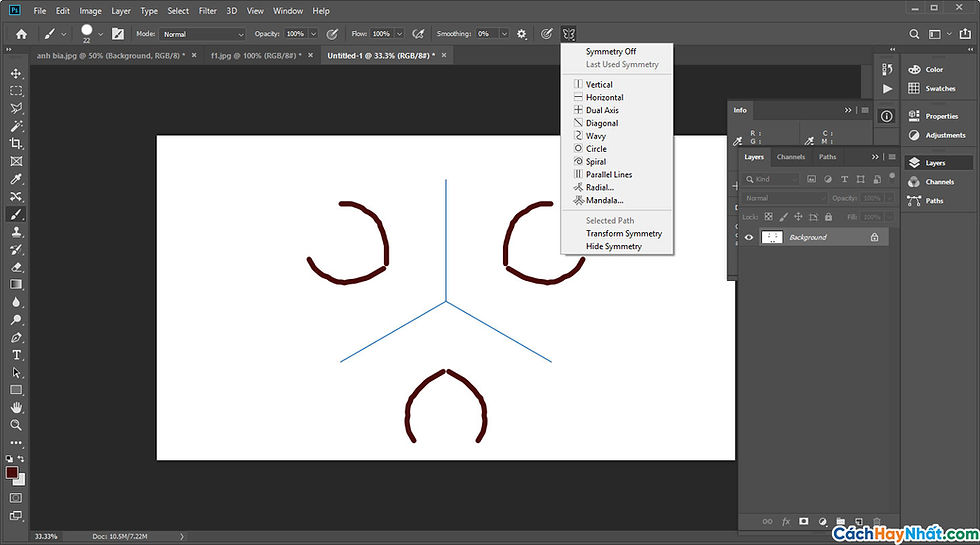
Task: Open status bar document info arrow
Action: (x=182, y=536)
